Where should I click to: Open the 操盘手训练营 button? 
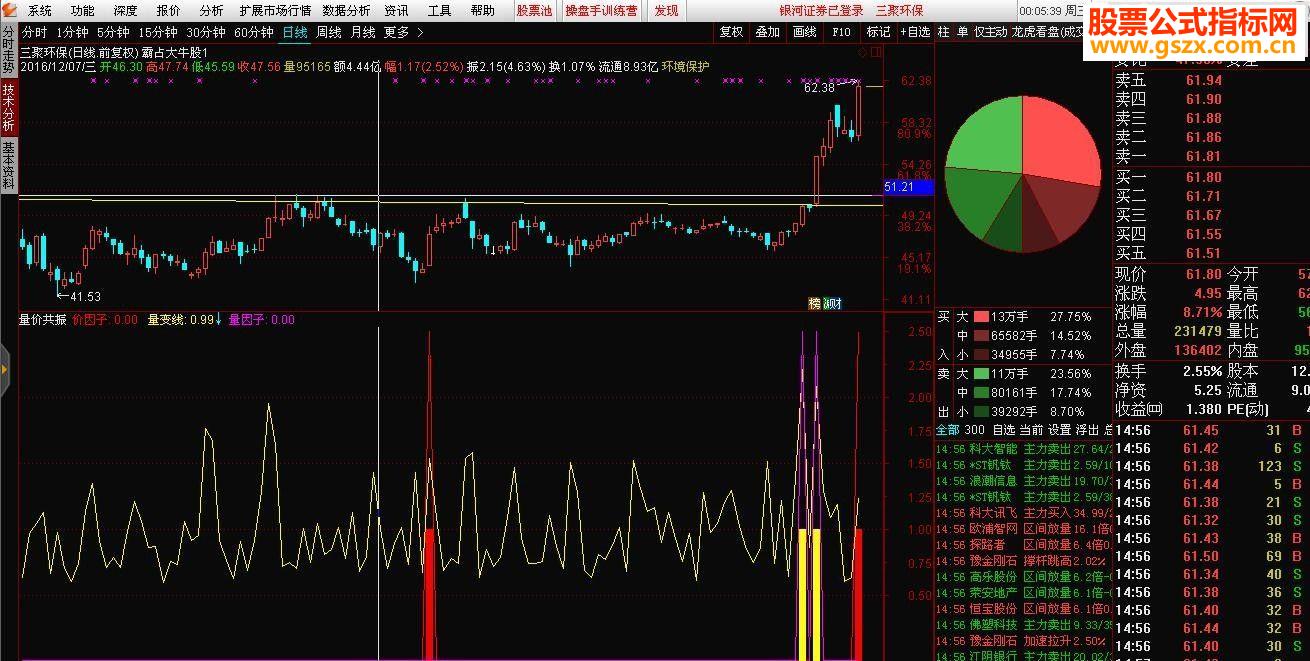pyautogui.click(x=601, y=11)
